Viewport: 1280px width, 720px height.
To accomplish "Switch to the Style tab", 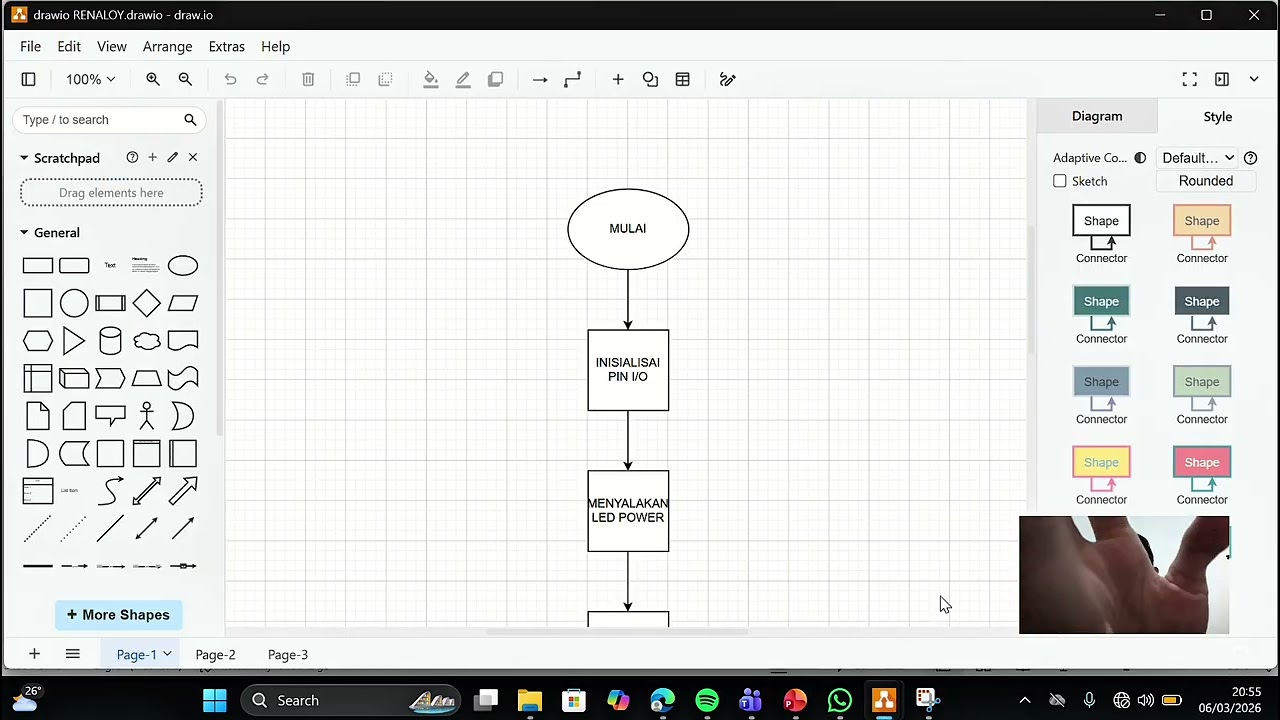I will (x=1217, y=116).
